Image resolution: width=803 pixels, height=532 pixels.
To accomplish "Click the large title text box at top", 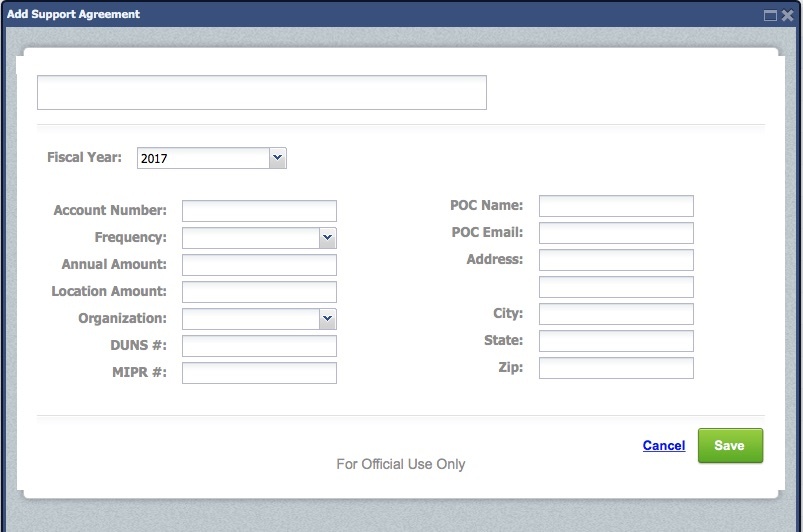I will pos(262,92).
